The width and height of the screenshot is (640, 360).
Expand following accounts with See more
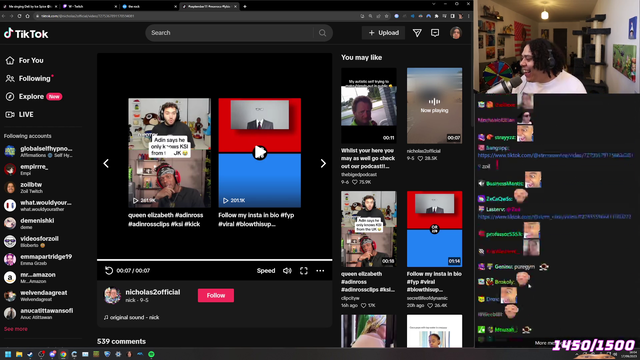16,329
